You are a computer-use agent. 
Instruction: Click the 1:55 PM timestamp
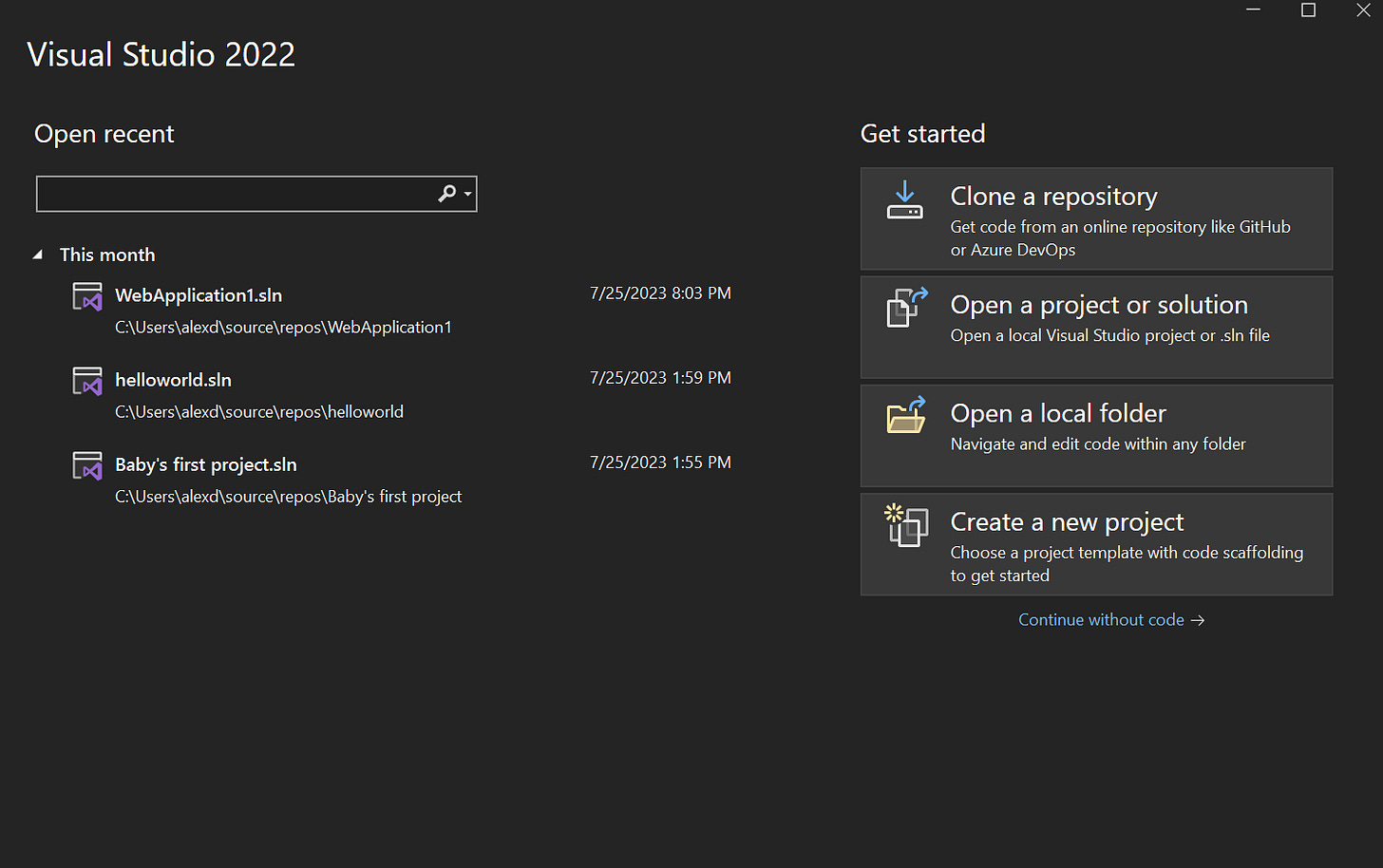pyautogui.click(x=660, y=462)
